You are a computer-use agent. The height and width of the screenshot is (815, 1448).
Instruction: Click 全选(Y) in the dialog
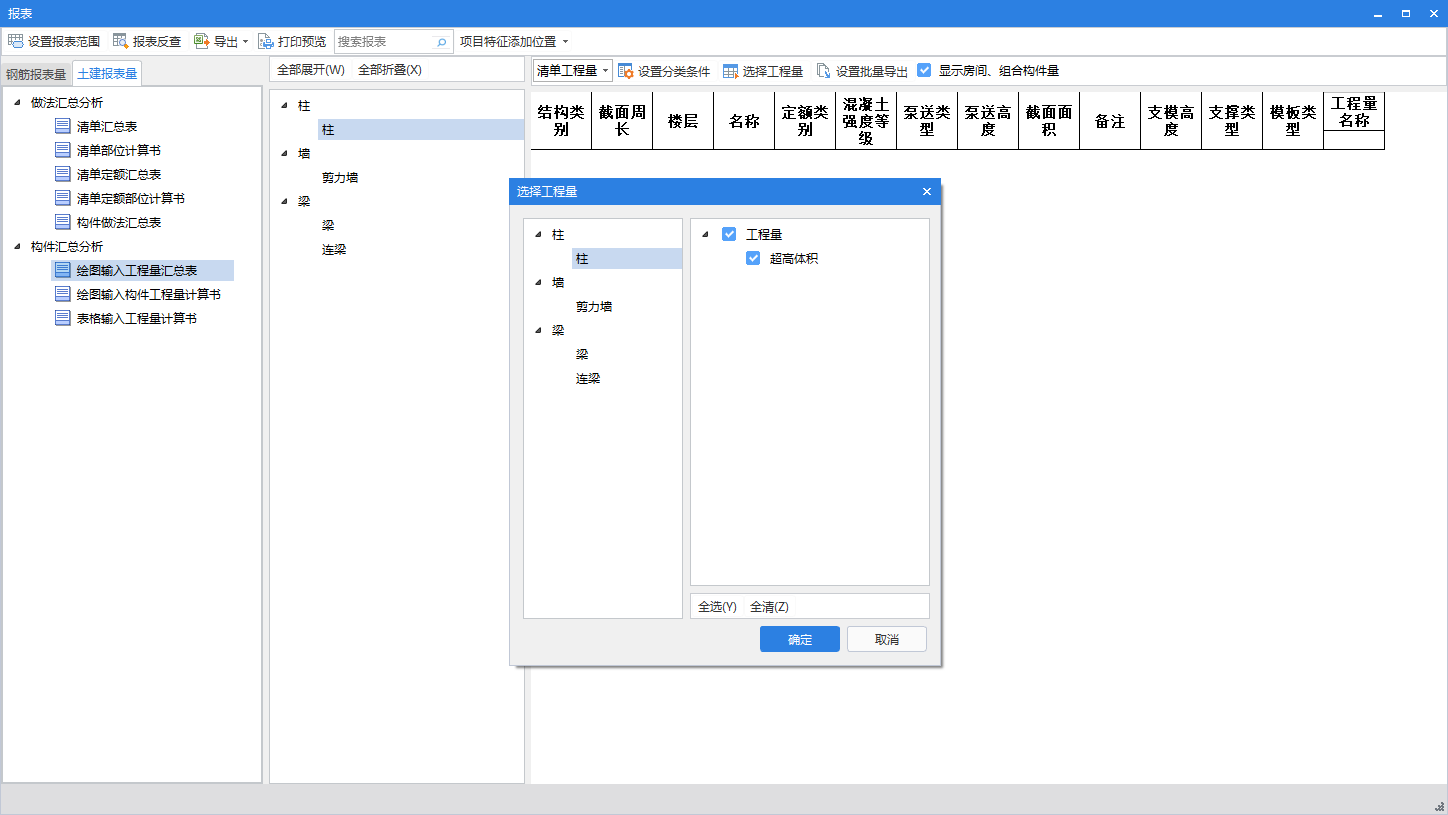[717, 607]
